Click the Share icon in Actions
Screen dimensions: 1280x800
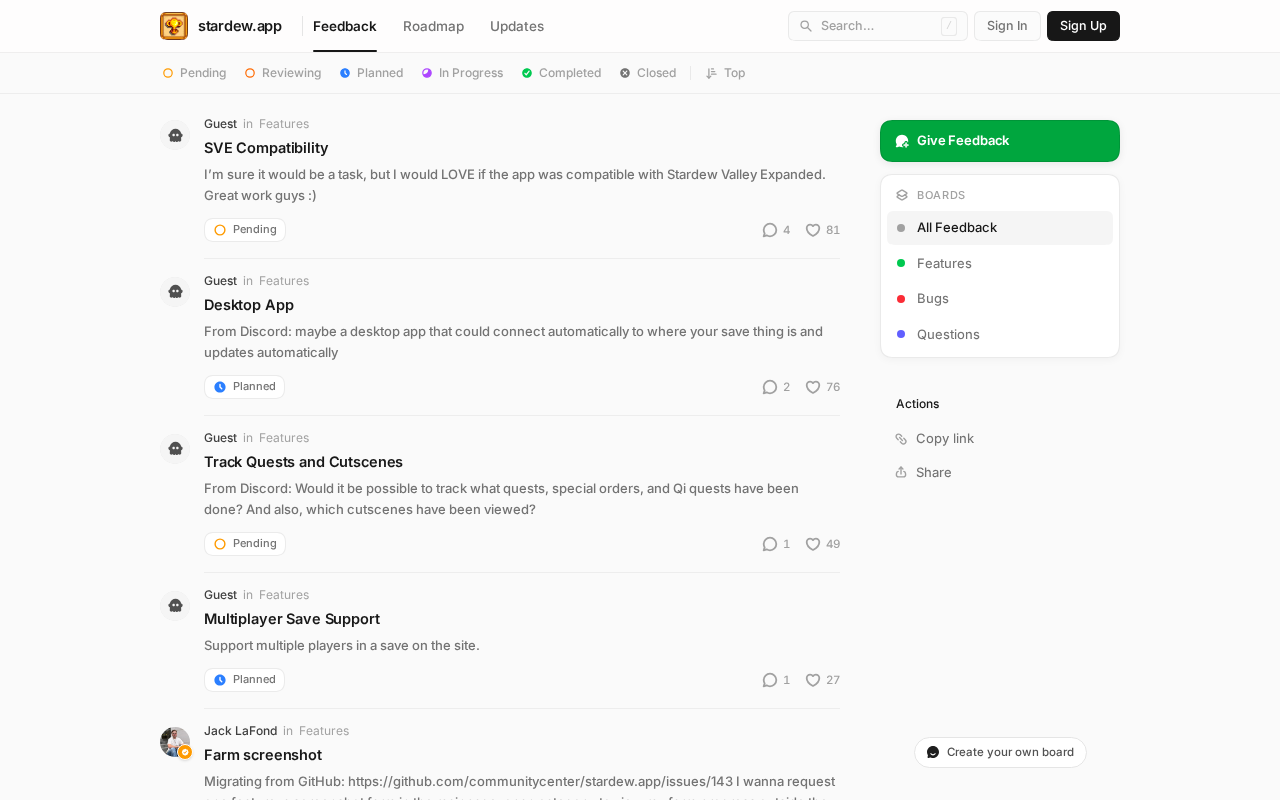(901, 473)
